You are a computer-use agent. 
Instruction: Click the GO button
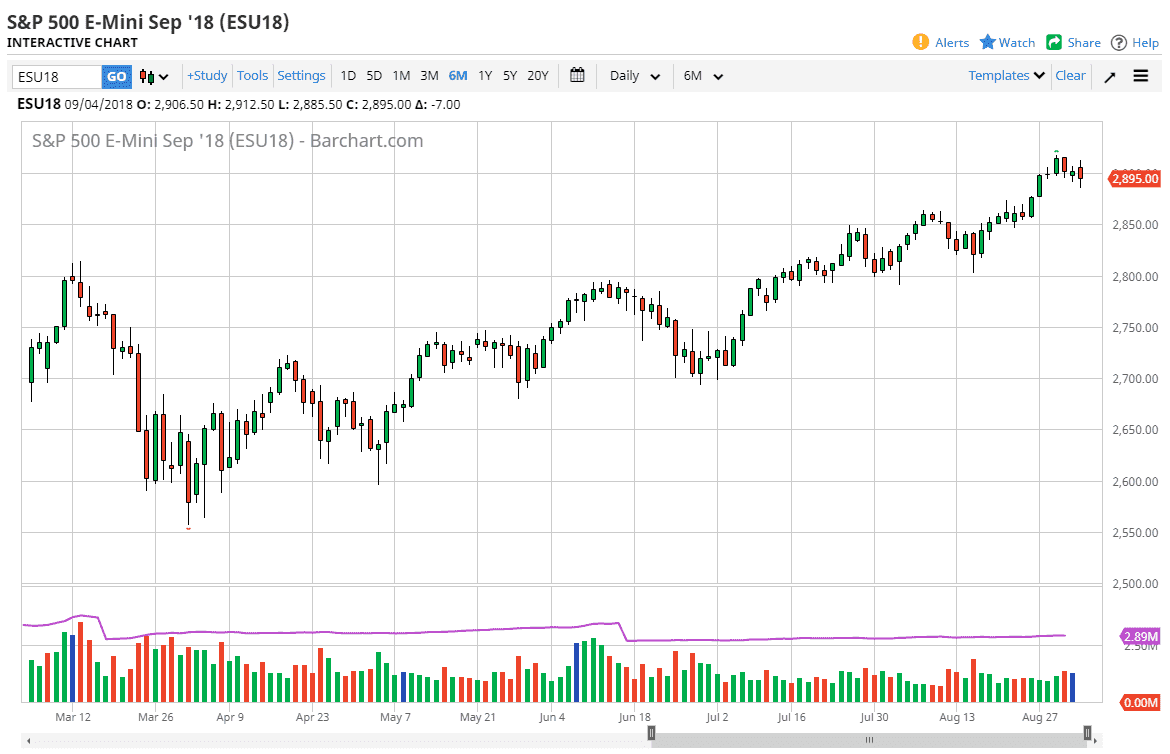[116, 76]
